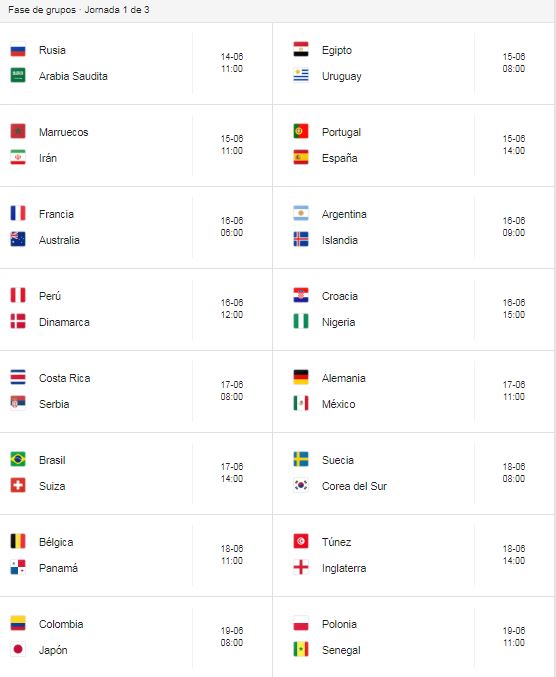Image resolution: width=556 pixels, height=677 pixels.
Task: Open the Argentina flag icon
Action: click(301, 213)
